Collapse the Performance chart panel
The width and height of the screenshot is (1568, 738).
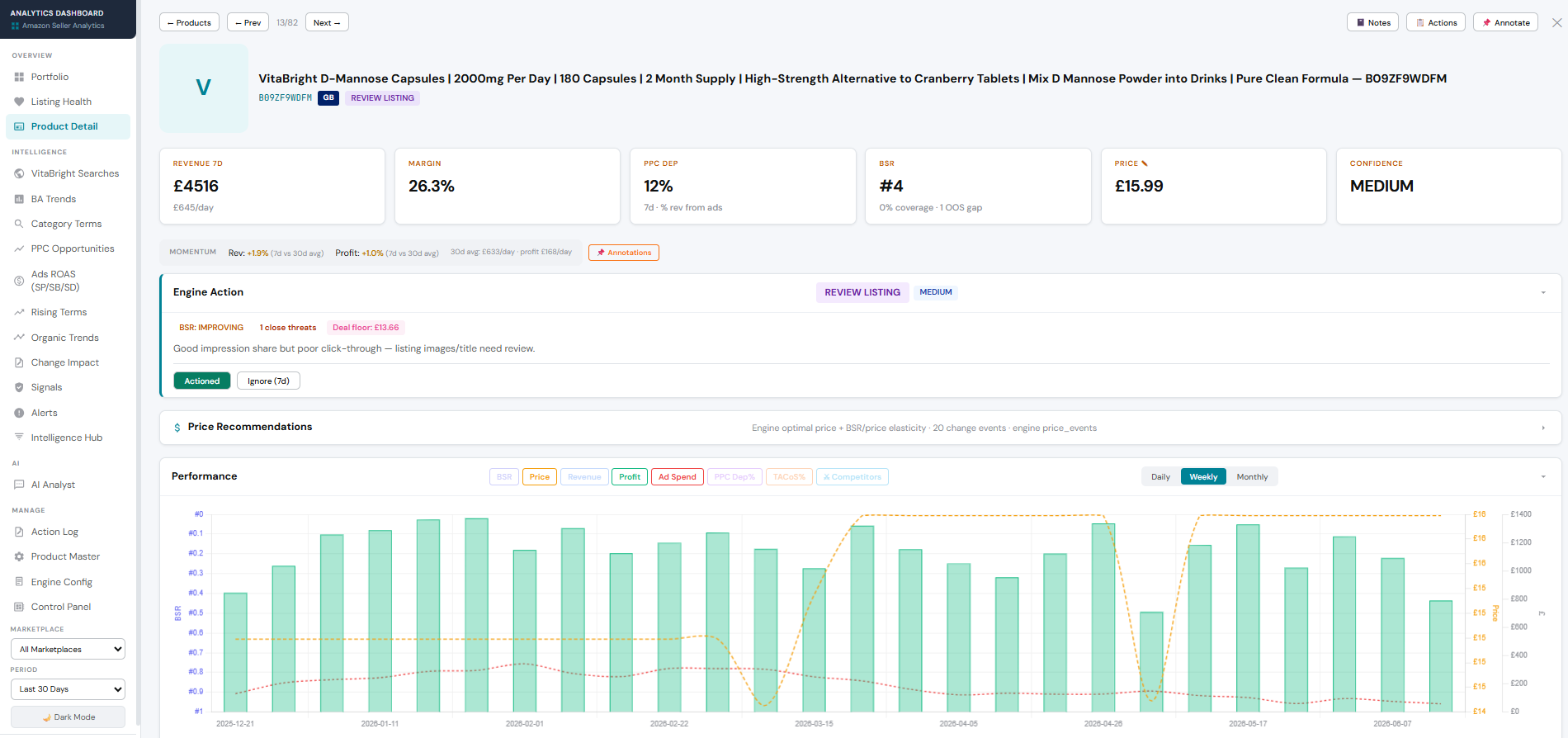1543,477
